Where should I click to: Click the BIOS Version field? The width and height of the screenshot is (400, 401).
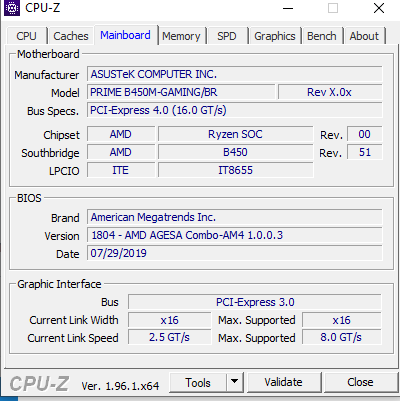[235, 235]
